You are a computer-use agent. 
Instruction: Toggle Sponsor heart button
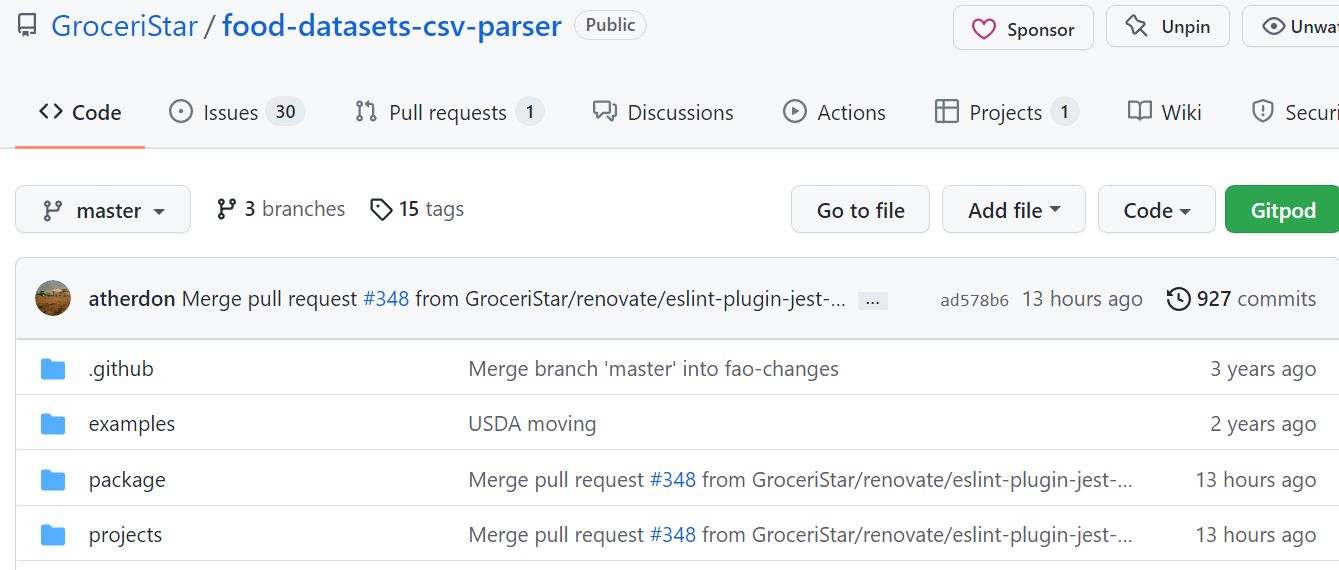[1023, 28]
